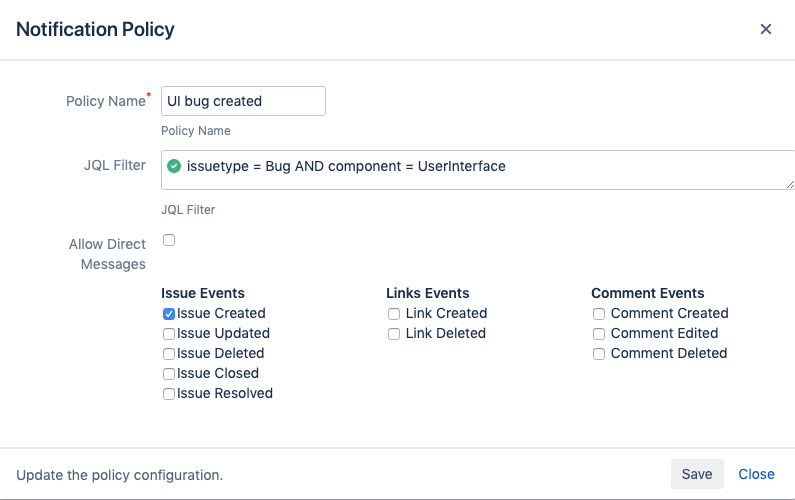Enable the Comment Created checkbox

coord(599,313)
